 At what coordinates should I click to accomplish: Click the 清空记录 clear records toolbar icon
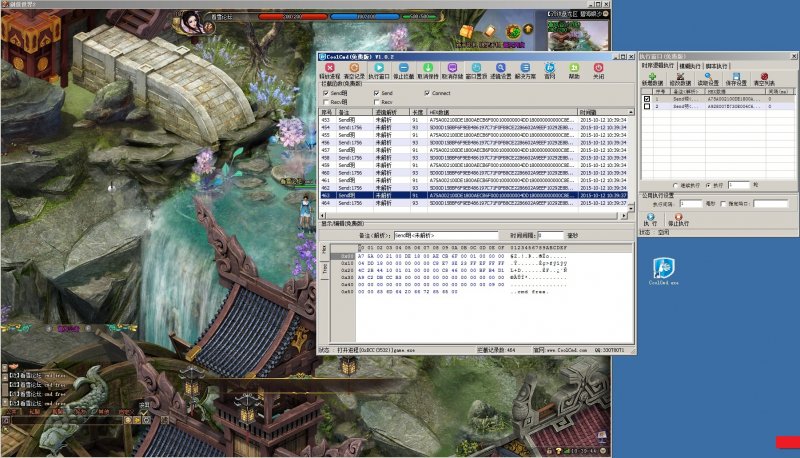click(354, 68)
